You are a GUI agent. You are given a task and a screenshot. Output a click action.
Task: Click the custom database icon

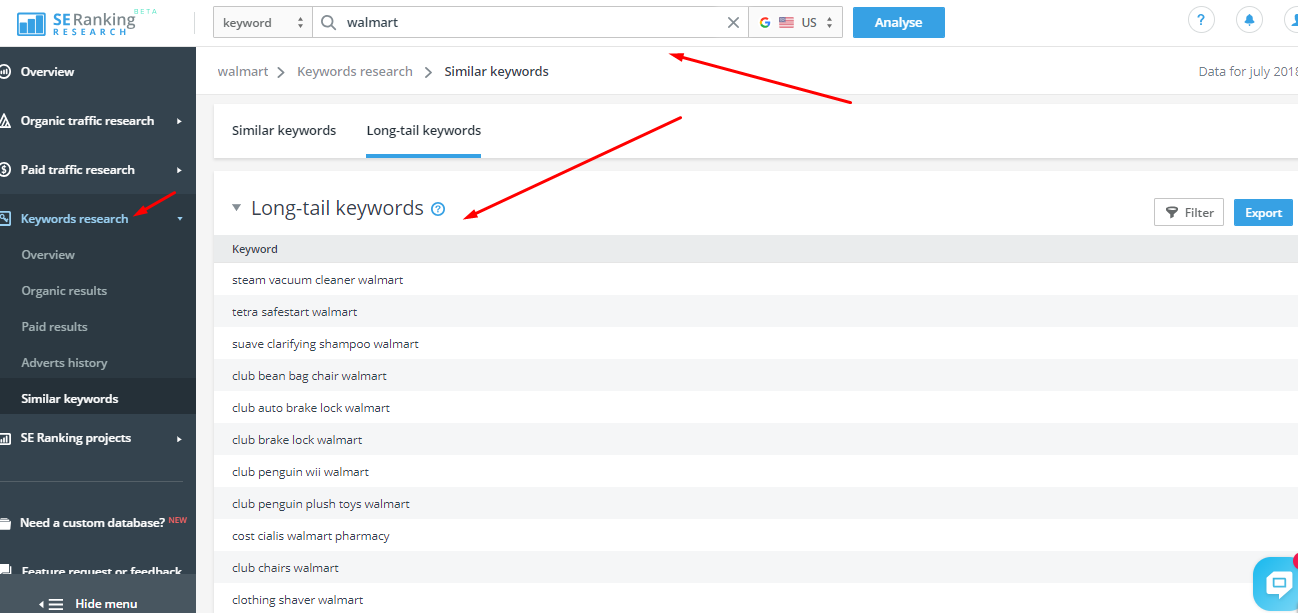point(5,523)
